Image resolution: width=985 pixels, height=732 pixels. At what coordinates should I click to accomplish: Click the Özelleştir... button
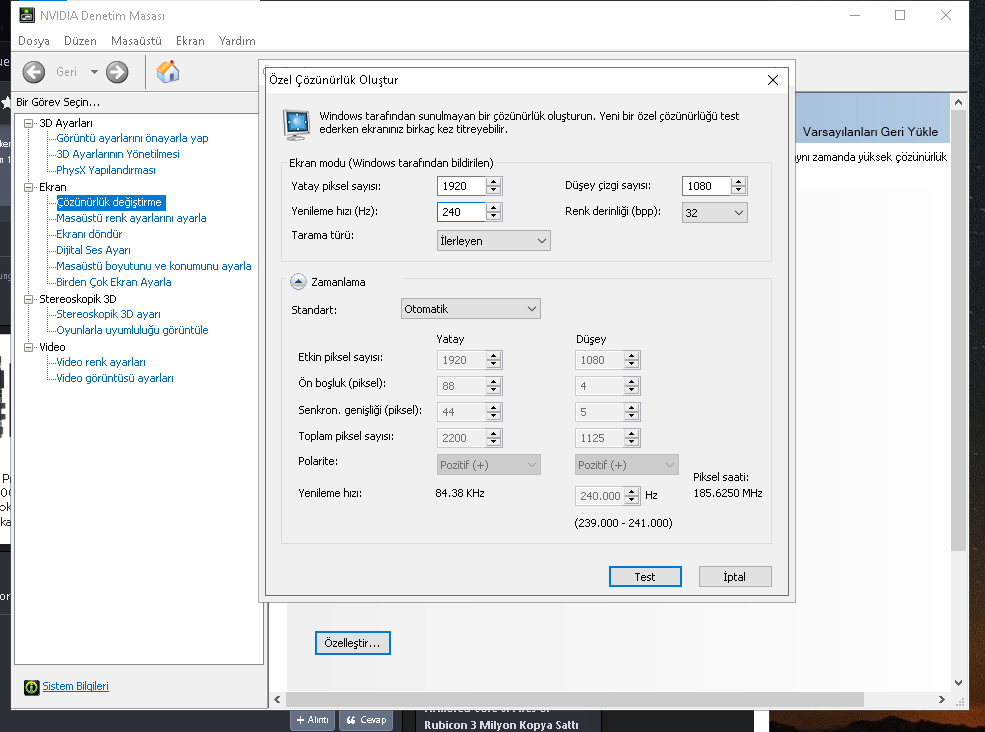[352, 643]
